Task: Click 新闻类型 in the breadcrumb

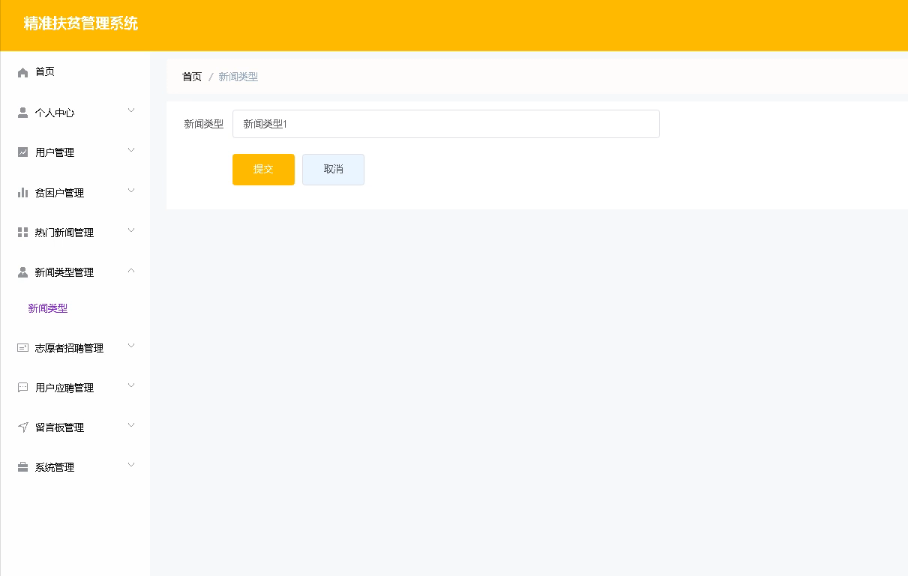Action: (238, 76)
